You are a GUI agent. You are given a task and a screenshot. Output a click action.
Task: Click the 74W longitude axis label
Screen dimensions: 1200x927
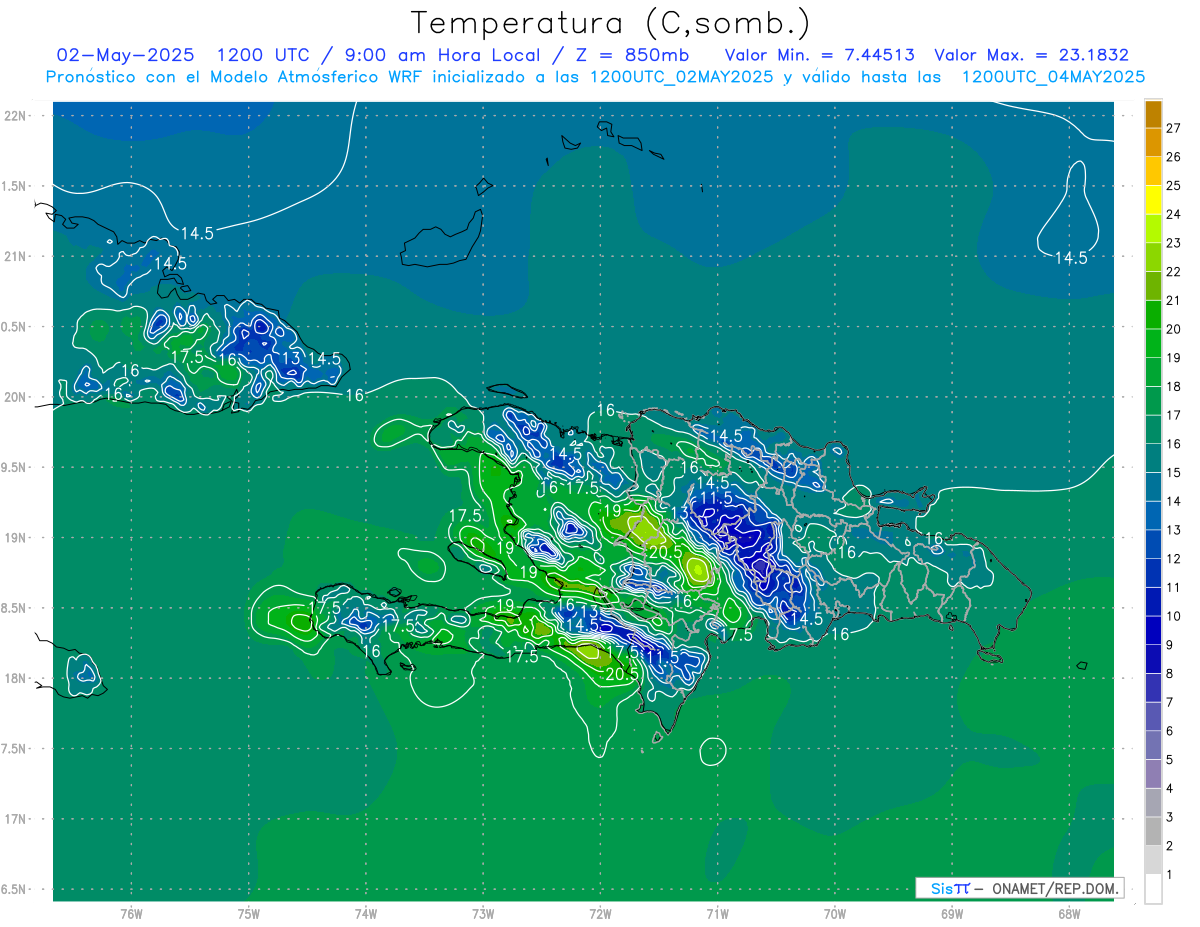click(x=366, y=914)
